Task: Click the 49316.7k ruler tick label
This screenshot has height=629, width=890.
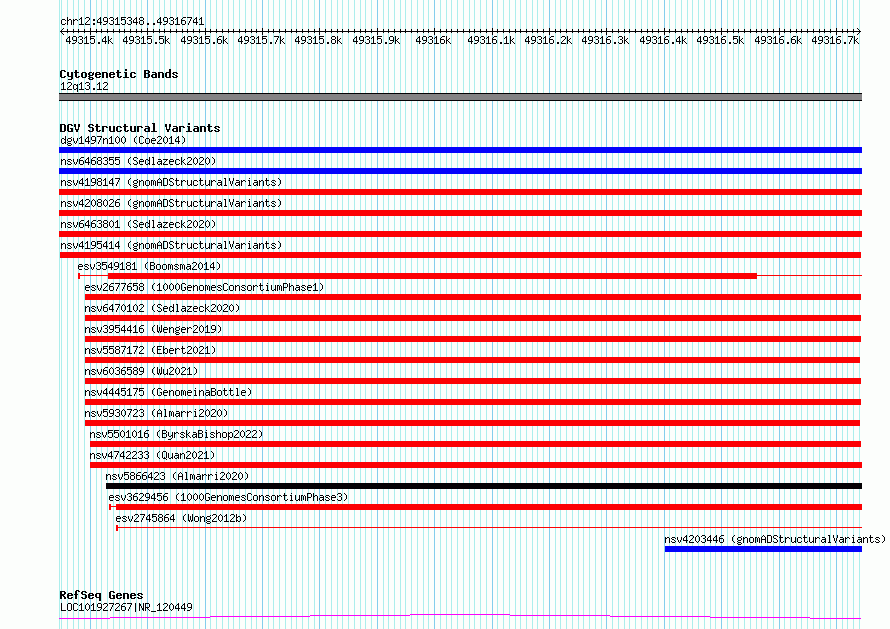Action: click(x=835, y=40)
